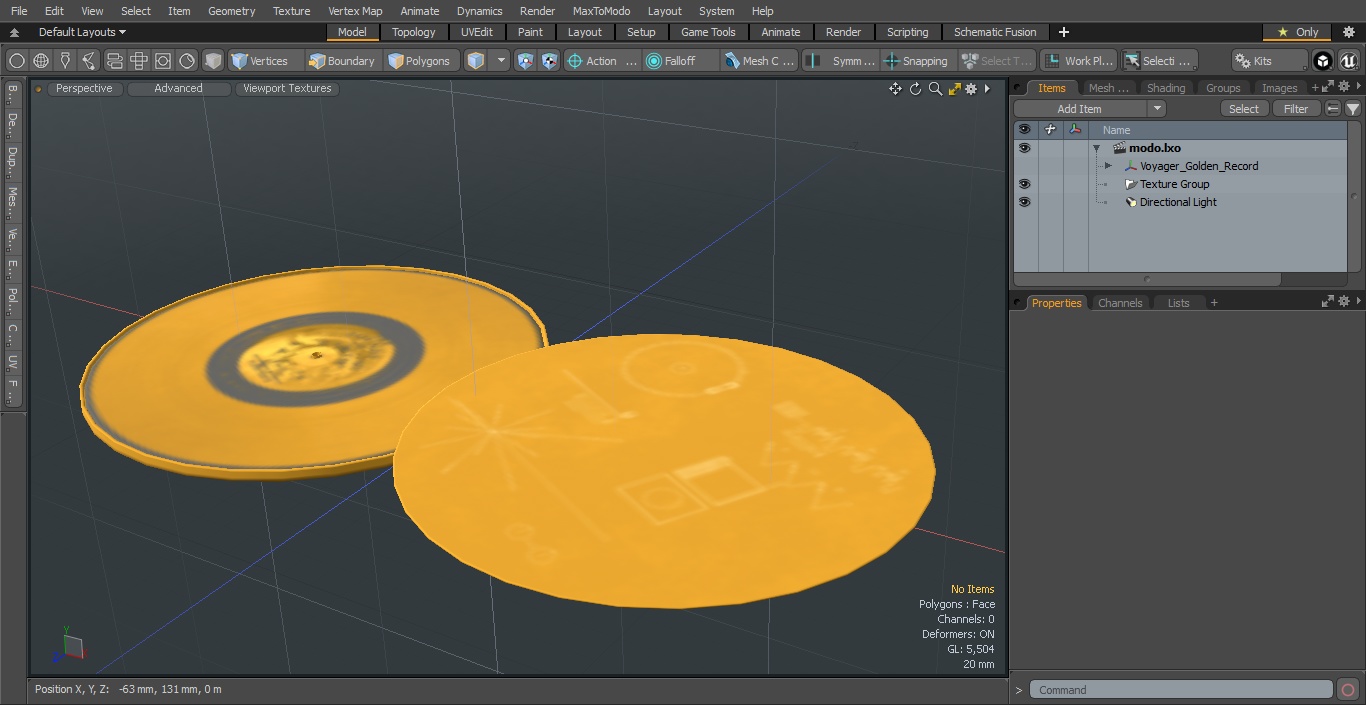The width and height of the screenshot is (1366, 705).
Task: Open Items panel settings gear
Action: (x=1344, y=88)
